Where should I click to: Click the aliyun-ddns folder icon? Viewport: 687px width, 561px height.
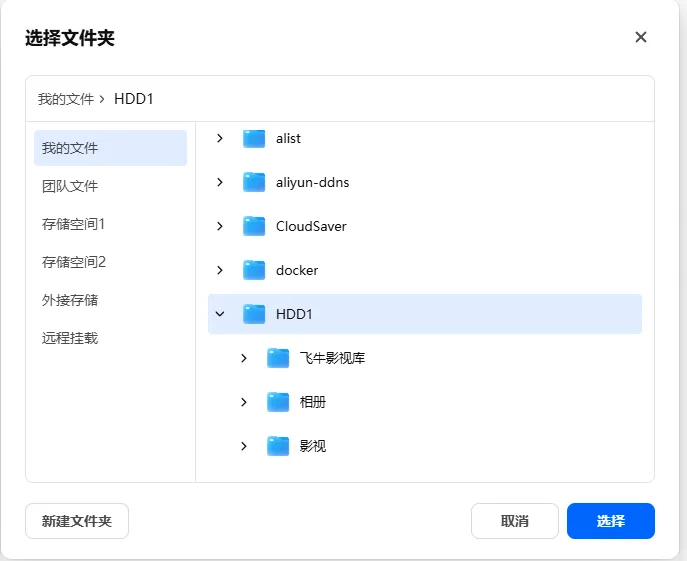coord(254,182)
